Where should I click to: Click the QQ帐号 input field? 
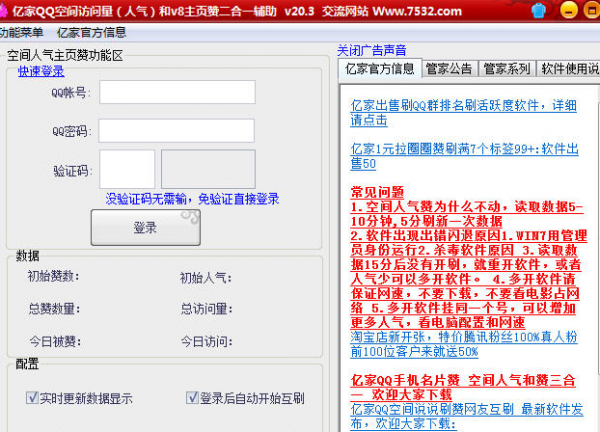click(177, 92)
